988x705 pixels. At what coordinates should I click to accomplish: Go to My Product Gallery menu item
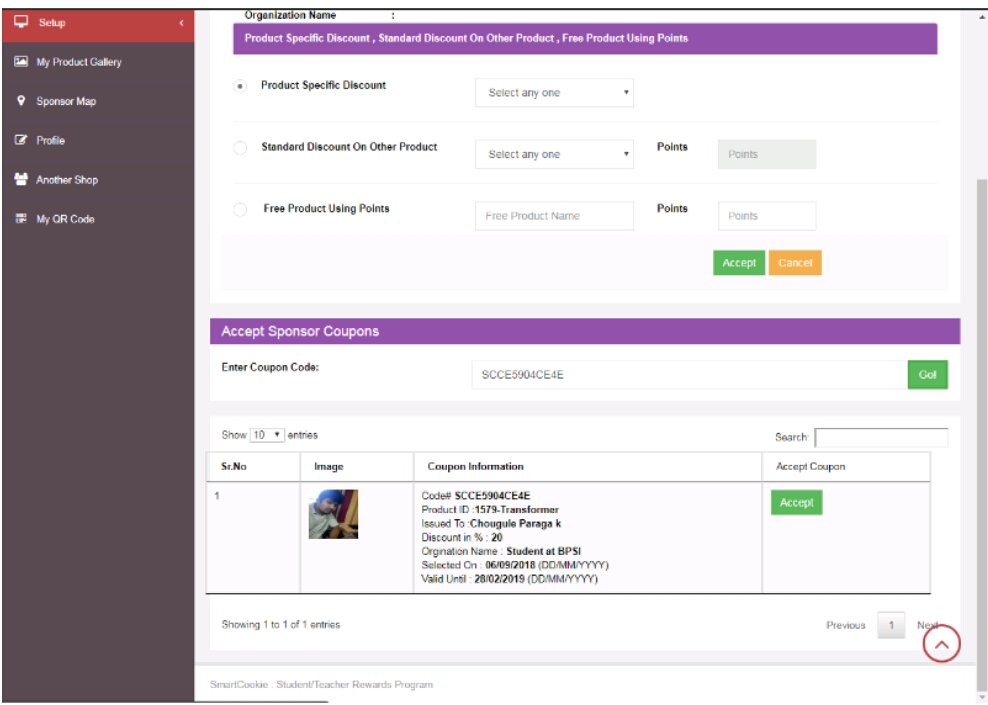(x=78, y=62)
